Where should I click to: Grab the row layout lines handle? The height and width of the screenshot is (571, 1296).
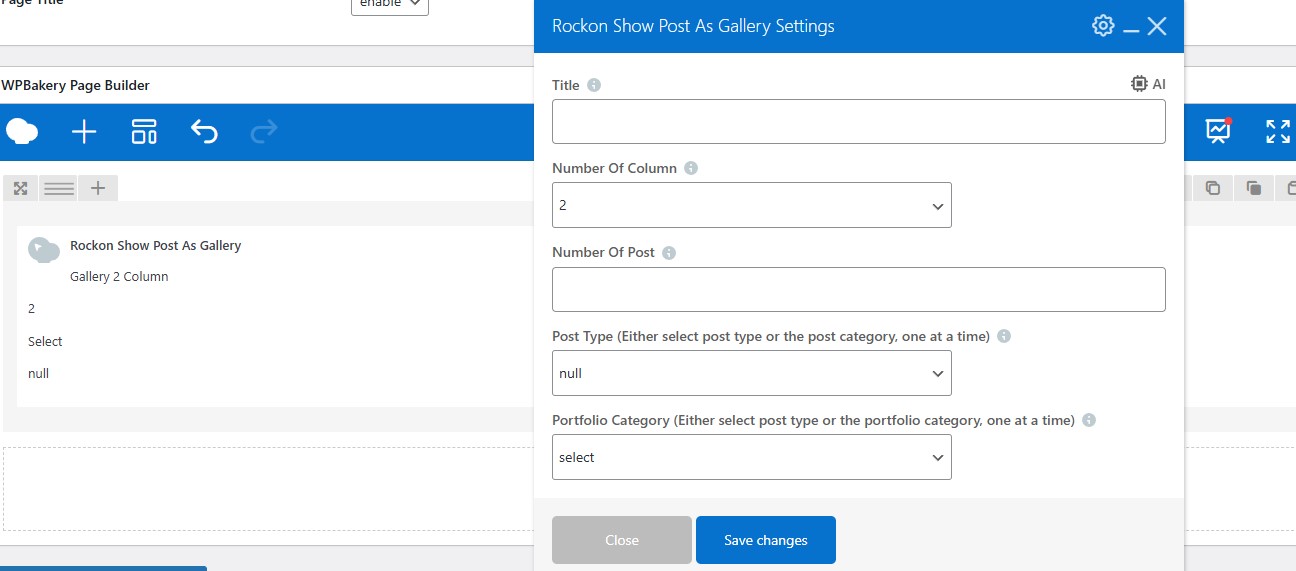click(59, 188)
